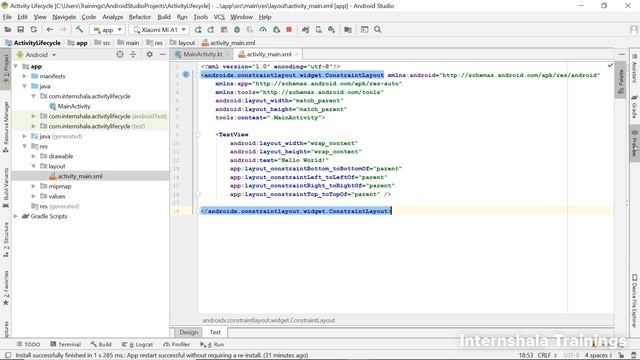Screen dimensions: 640x360
Task: Collapse the app module tree node
Action: click(16, 66)
